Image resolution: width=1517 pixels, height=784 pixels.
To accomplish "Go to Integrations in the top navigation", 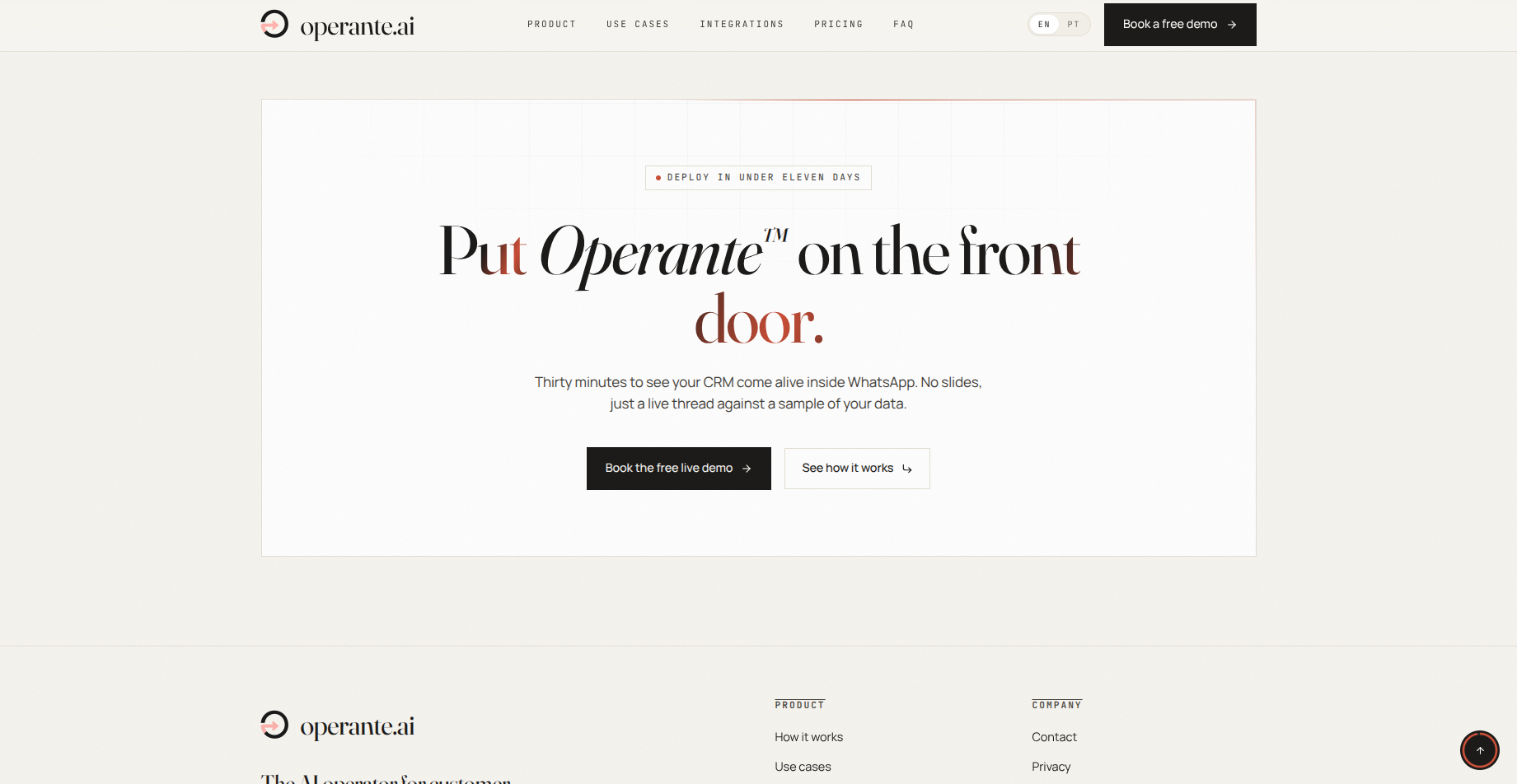I will pyautogui.click(x=742, y=25).
